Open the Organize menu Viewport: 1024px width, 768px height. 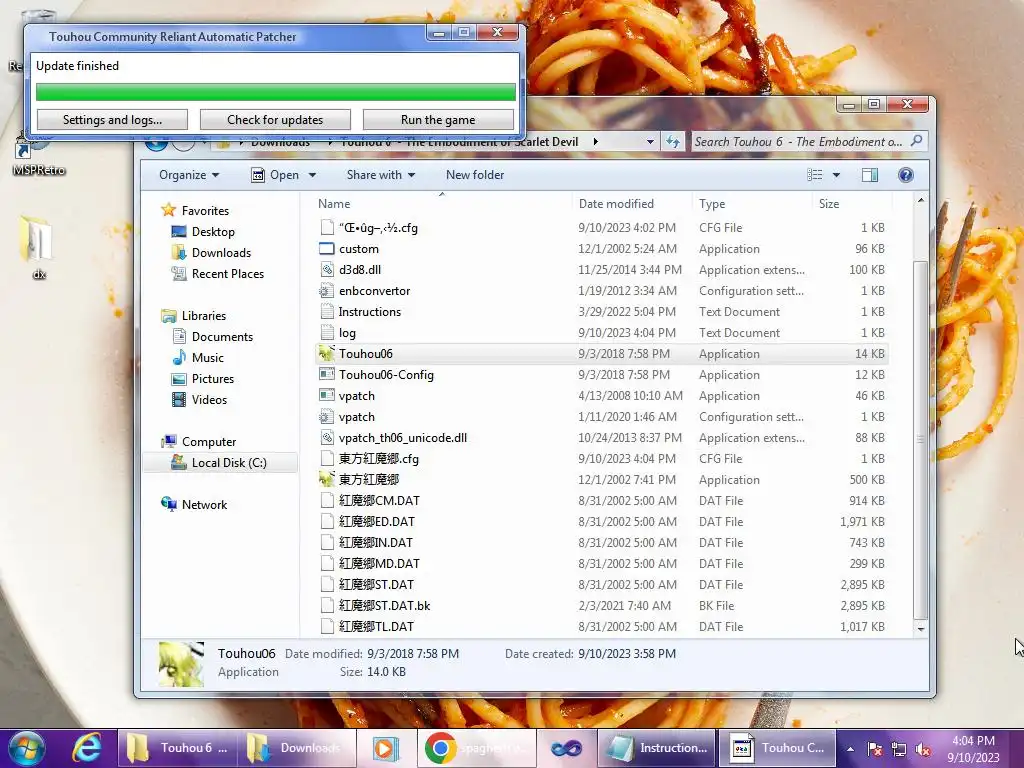[x=189, y=175]
